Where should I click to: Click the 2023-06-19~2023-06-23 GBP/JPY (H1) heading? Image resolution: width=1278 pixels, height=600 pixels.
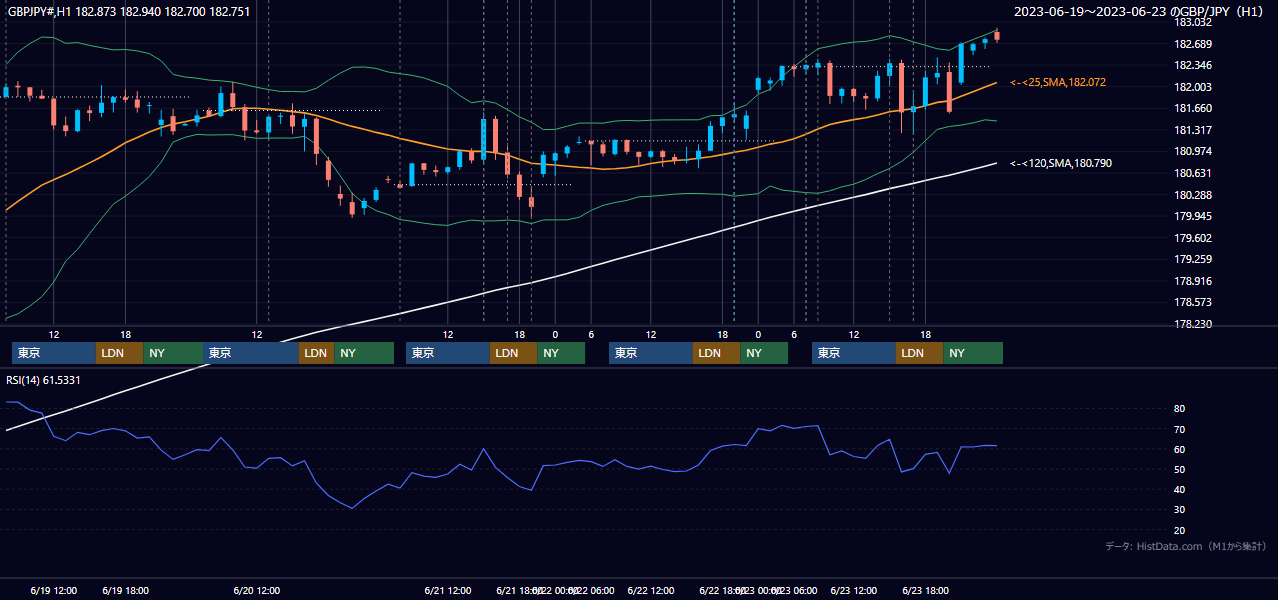pos(1139,11)
